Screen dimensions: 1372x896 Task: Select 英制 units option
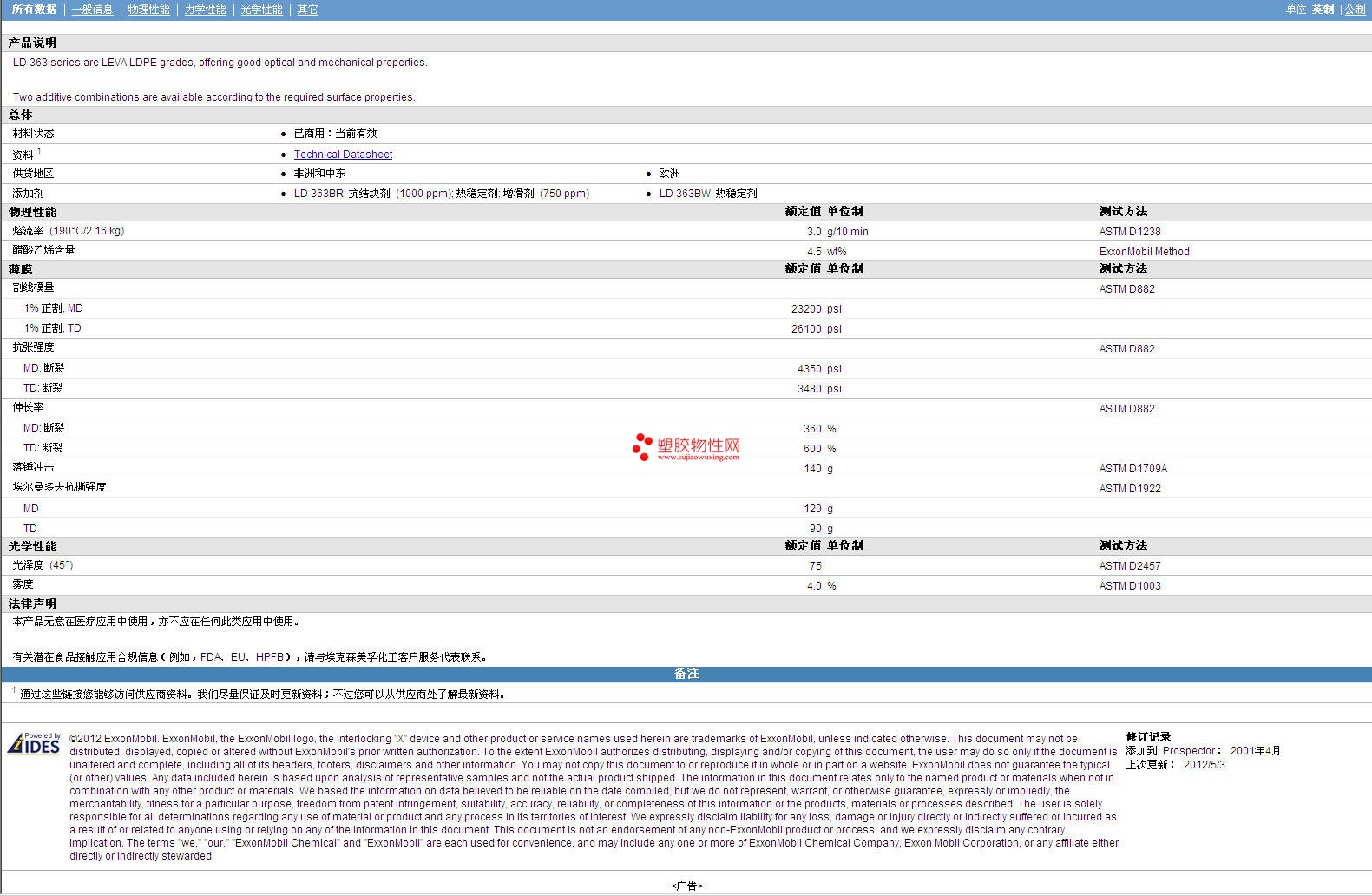pyautogui.click(x=1323, y=10)
